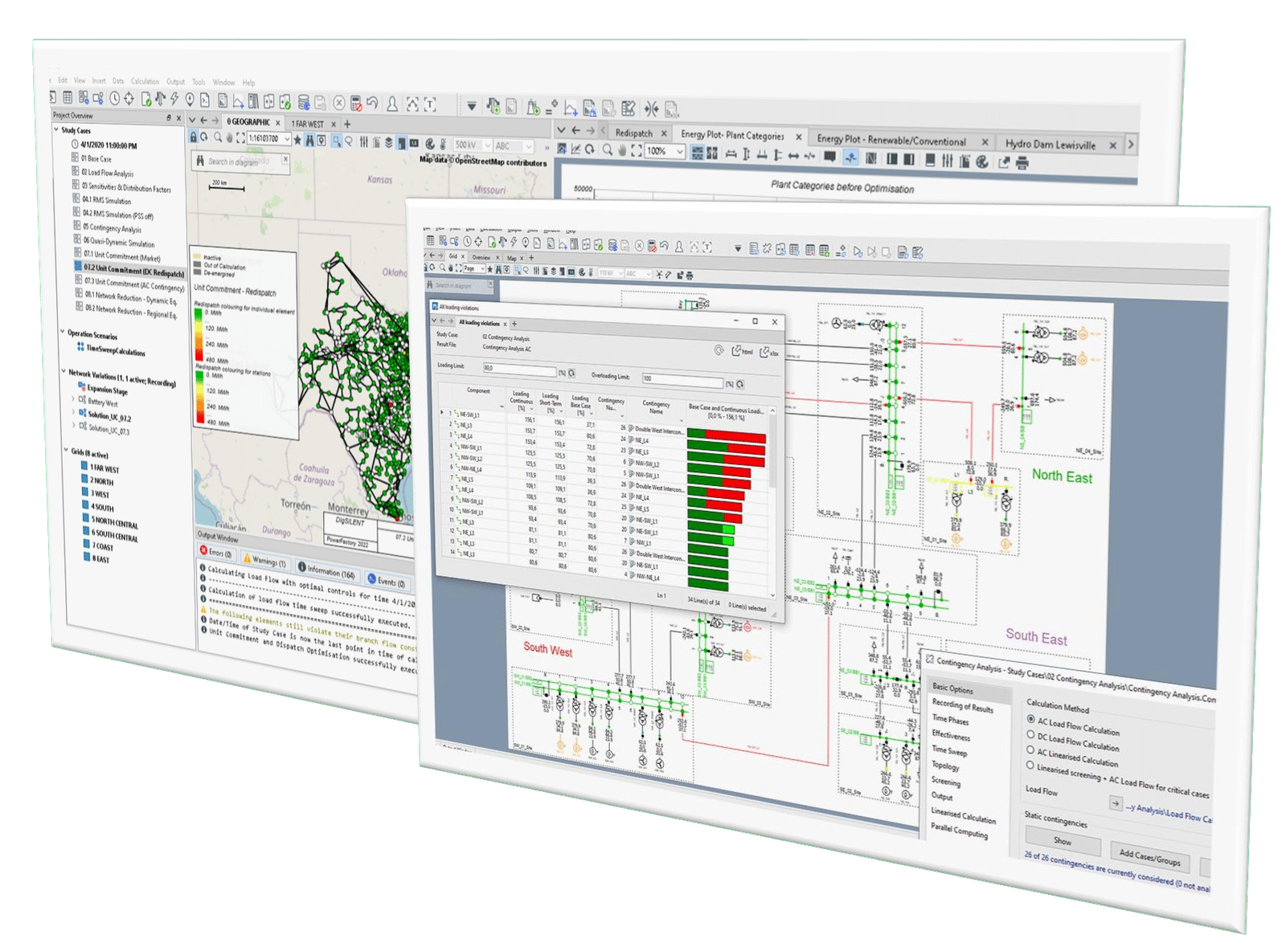Expand the Battery West variation

click(73, 399)
